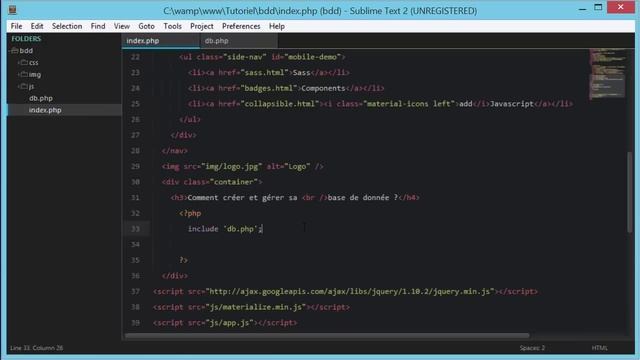Click the FOLDERS sidebar heading
The image size is (640, 360).
pos(26,39)
